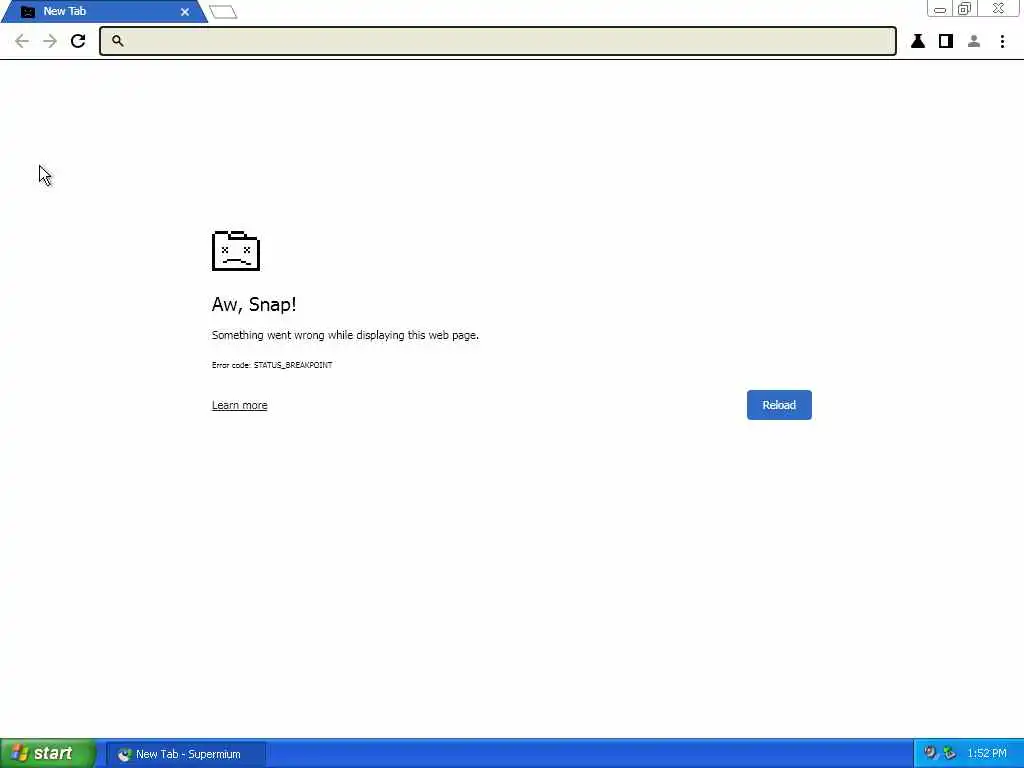The width and height of the screenshot is (1024, 768).
Task: Open the Windows start menu
Action: pyautogui.click(x=48, y=754)
